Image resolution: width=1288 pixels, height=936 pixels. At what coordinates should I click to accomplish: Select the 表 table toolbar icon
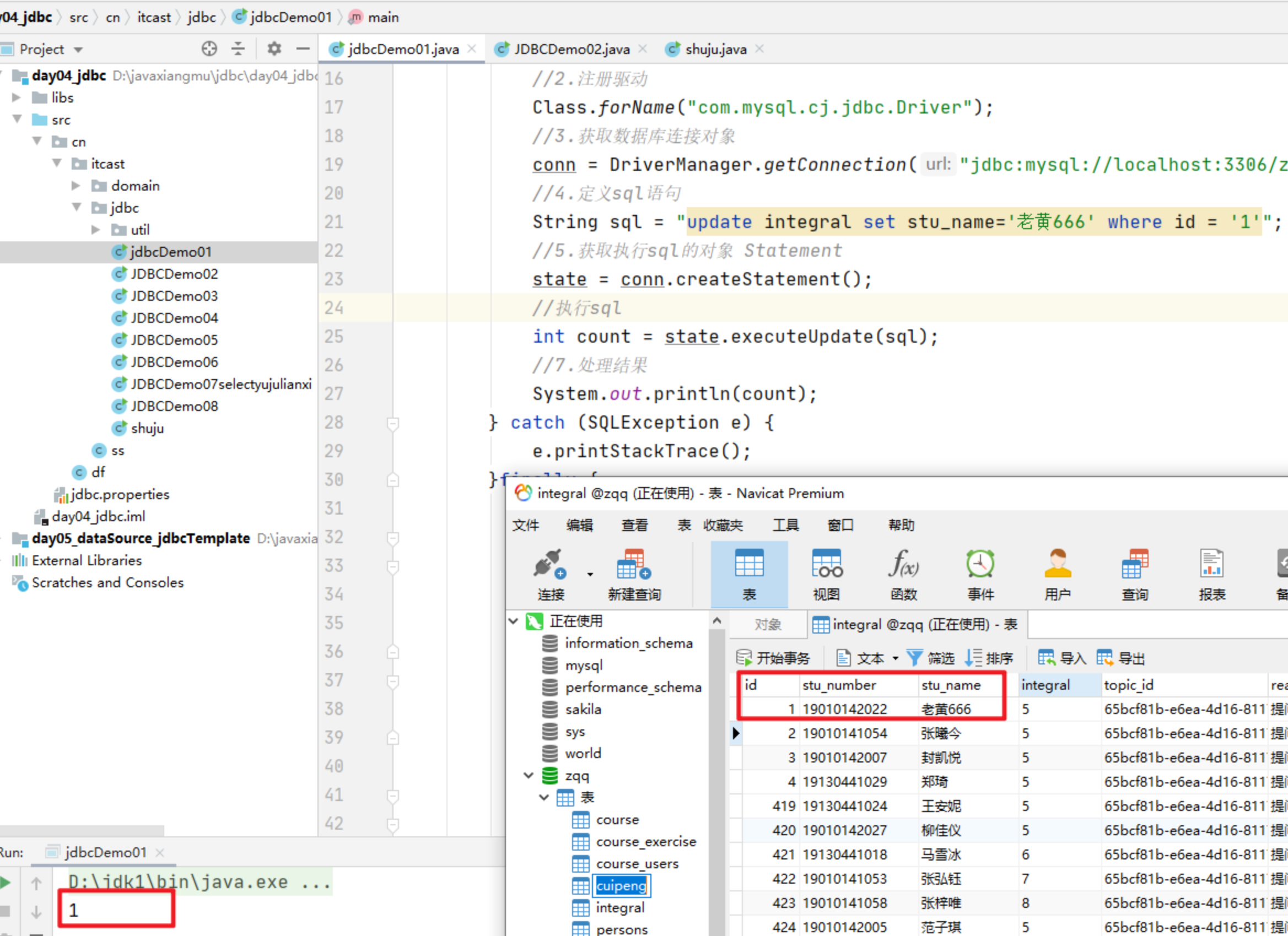pyautogui.click(x=749, y=575)
